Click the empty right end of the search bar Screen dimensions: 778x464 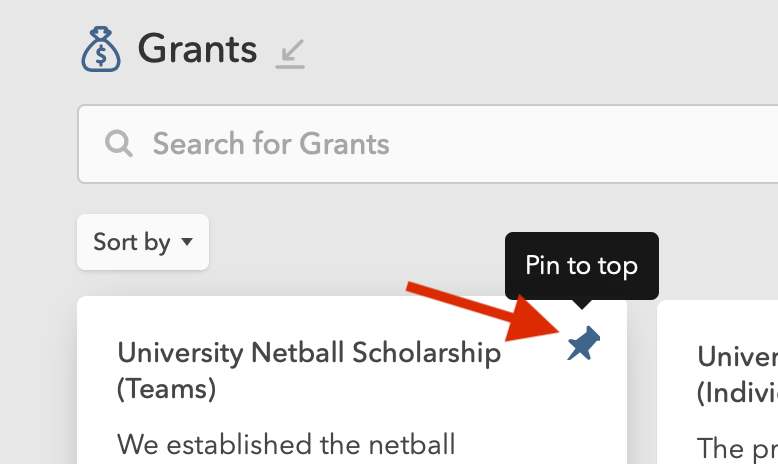coord(700,144)
